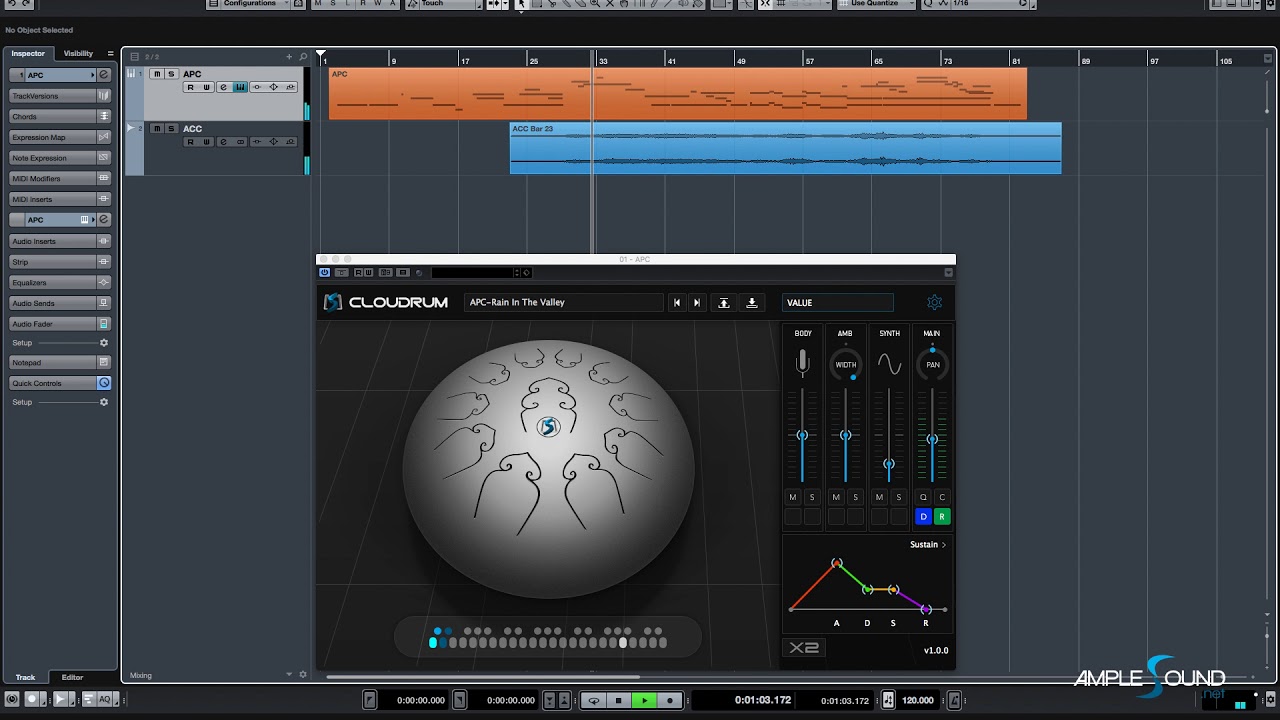Open track search magnifier icon
Viewport: 1280px width, 720px height.
tap(303, 57)
